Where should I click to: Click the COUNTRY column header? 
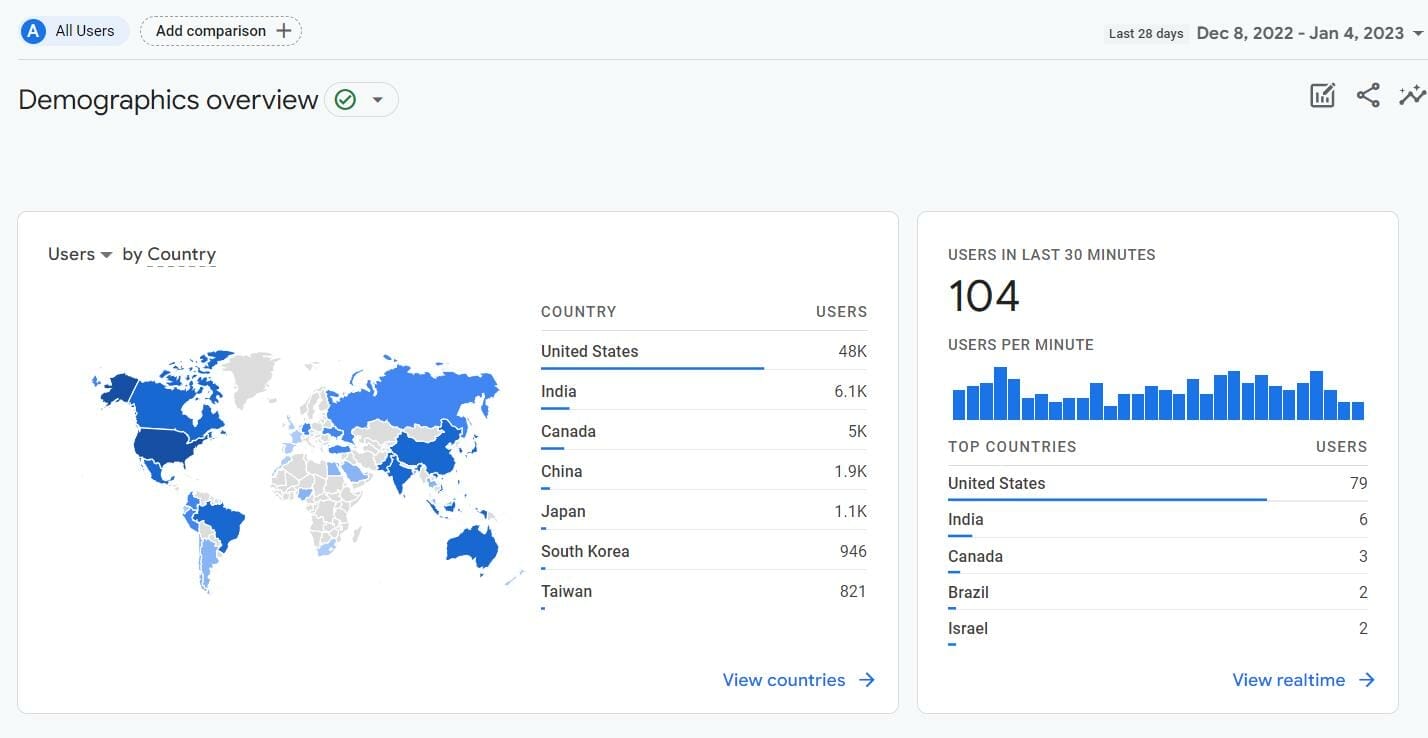tap(579, 311)
